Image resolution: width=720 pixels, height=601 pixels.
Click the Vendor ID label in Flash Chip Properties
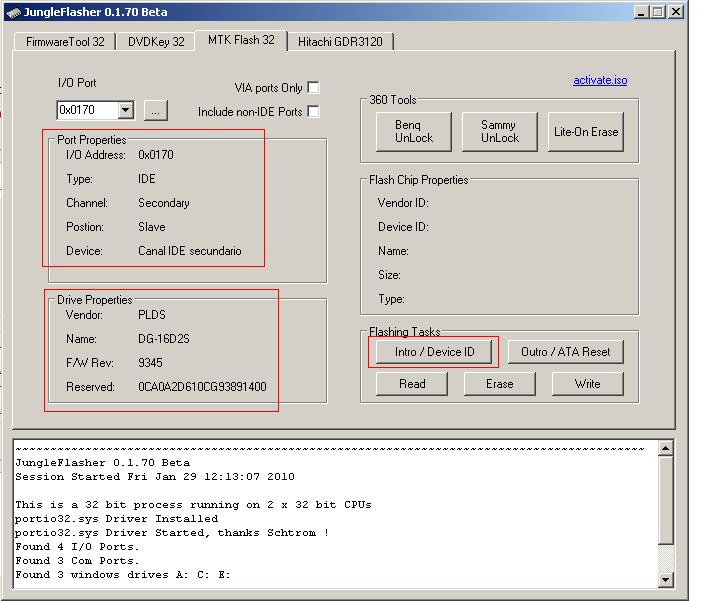coord(403,203)
